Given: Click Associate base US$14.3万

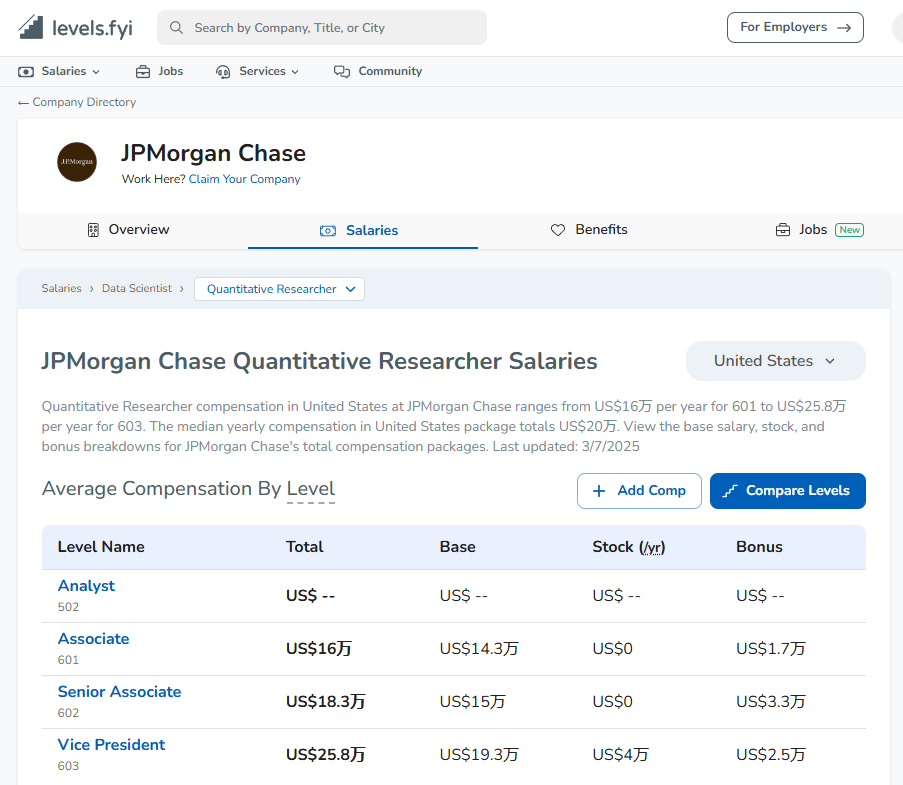Looking at the screenshot, I should point(479,649).
